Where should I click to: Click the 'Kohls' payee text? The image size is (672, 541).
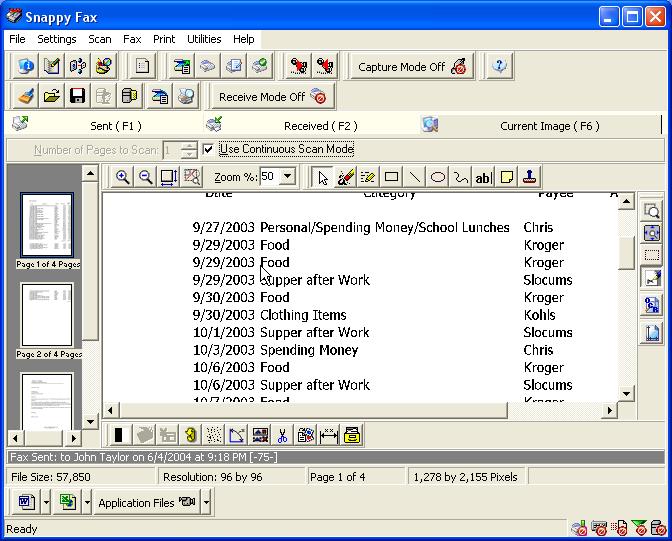[539, 315]
